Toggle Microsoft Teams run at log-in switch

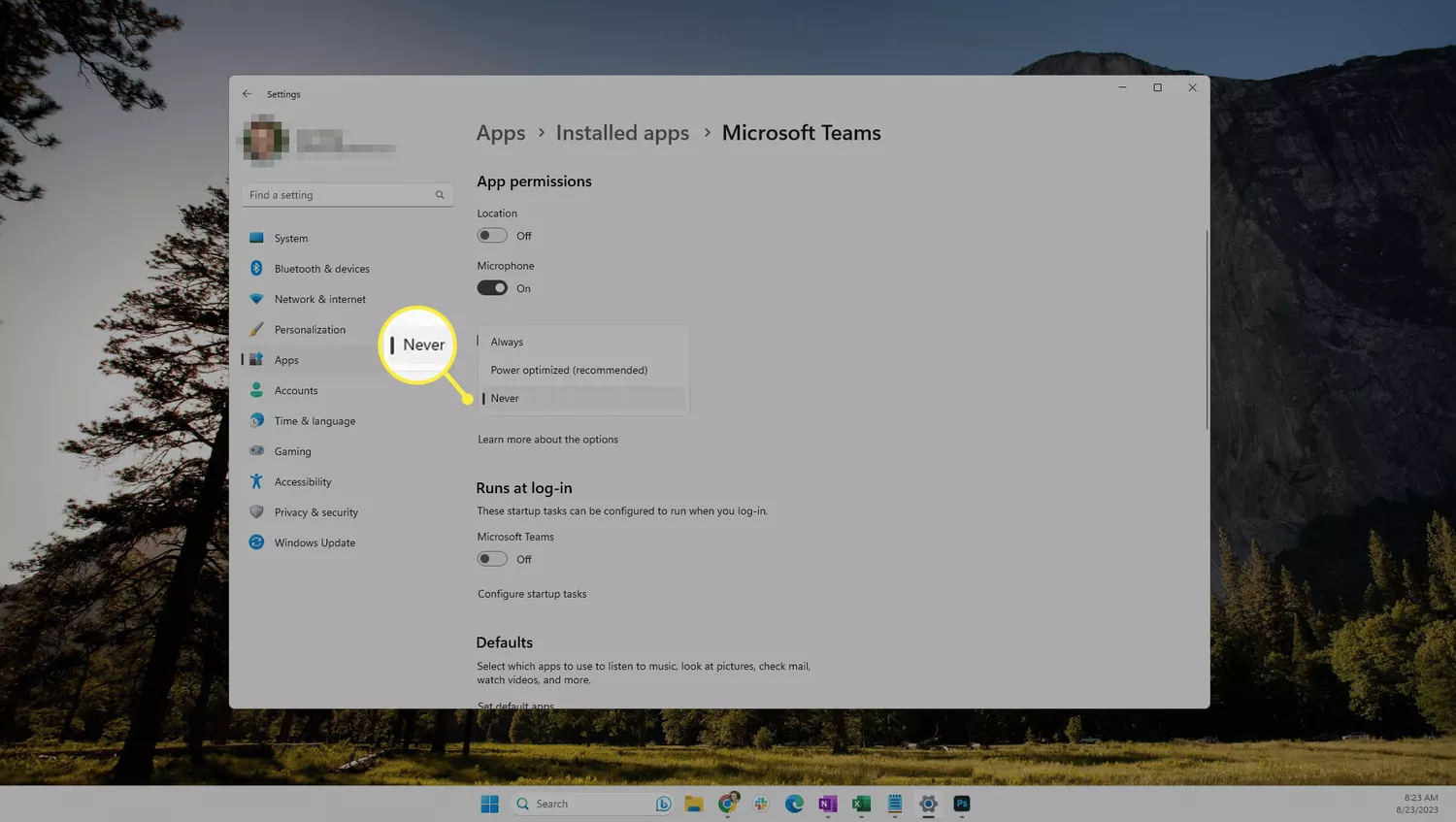click(x=492, y=559)
